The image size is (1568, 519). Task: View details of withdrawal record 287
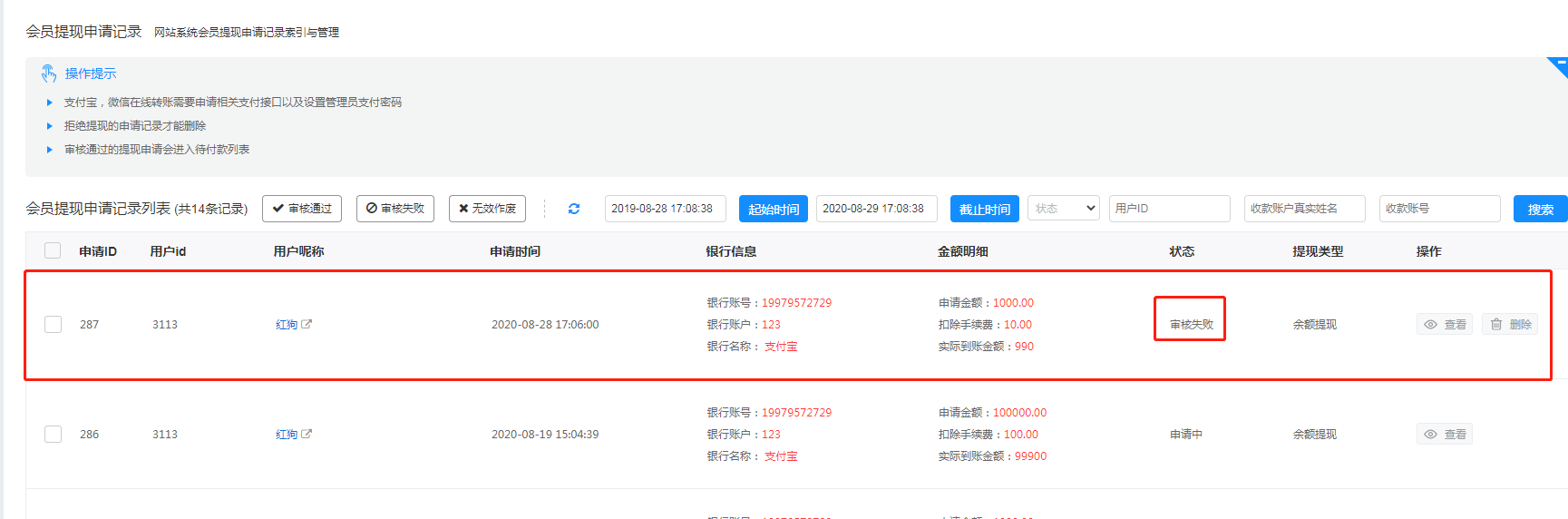tap(1445, 324)
